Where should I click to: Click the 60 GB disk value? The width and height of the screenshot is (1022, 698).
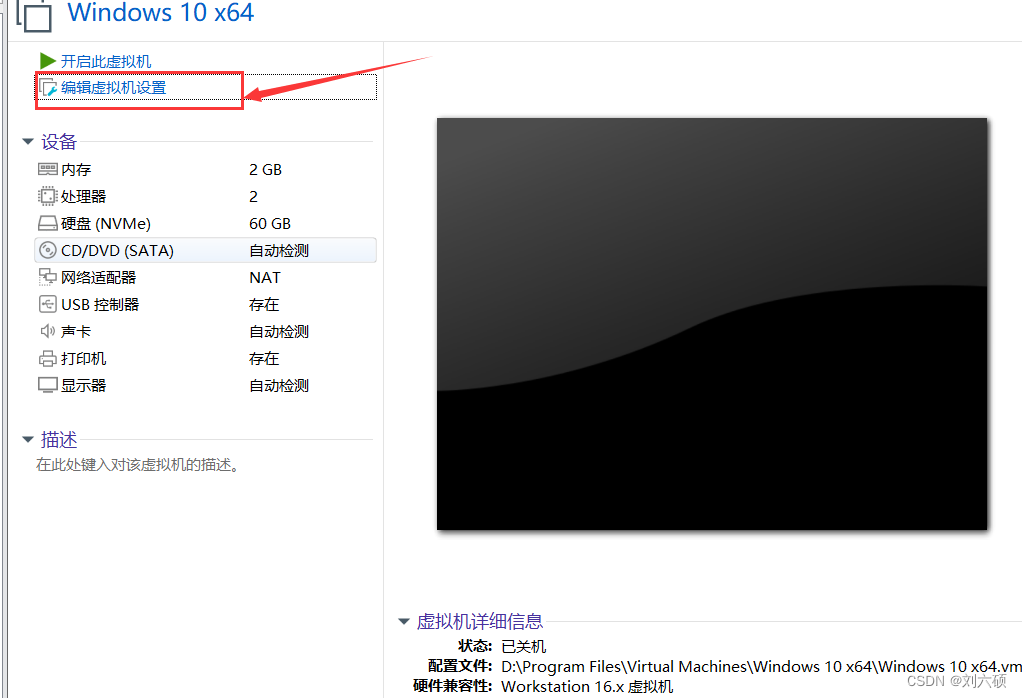click(x=270, y=224)
